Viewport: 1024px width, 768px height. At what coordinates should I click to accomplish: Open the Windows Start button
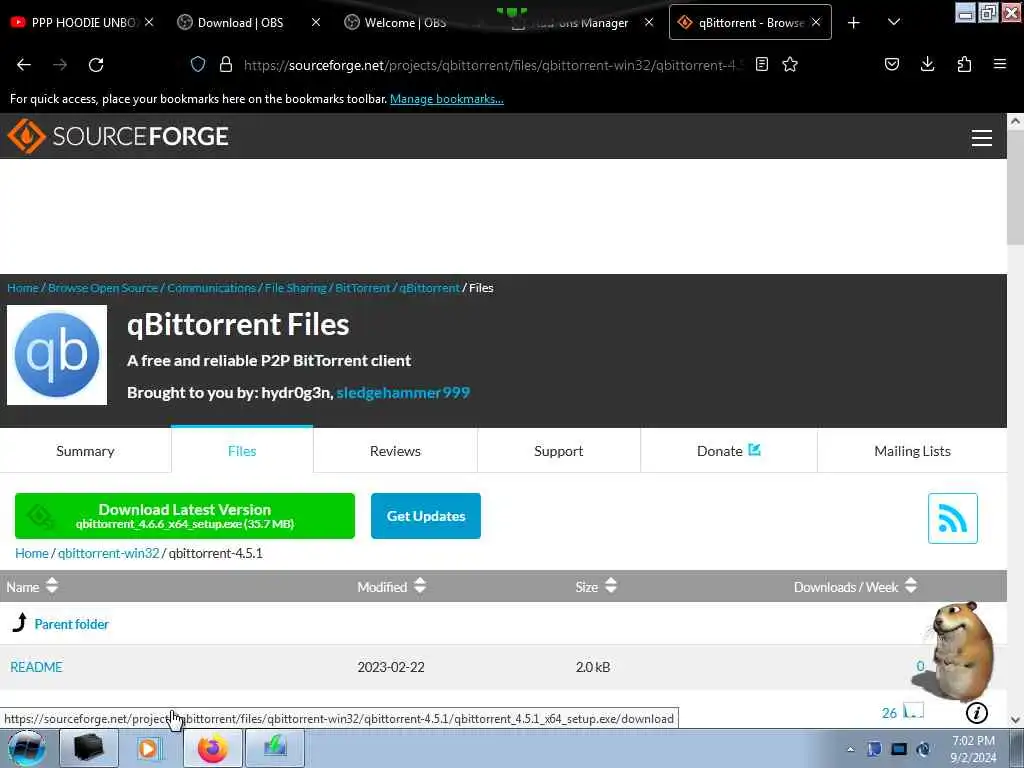(x=26, y=748)
